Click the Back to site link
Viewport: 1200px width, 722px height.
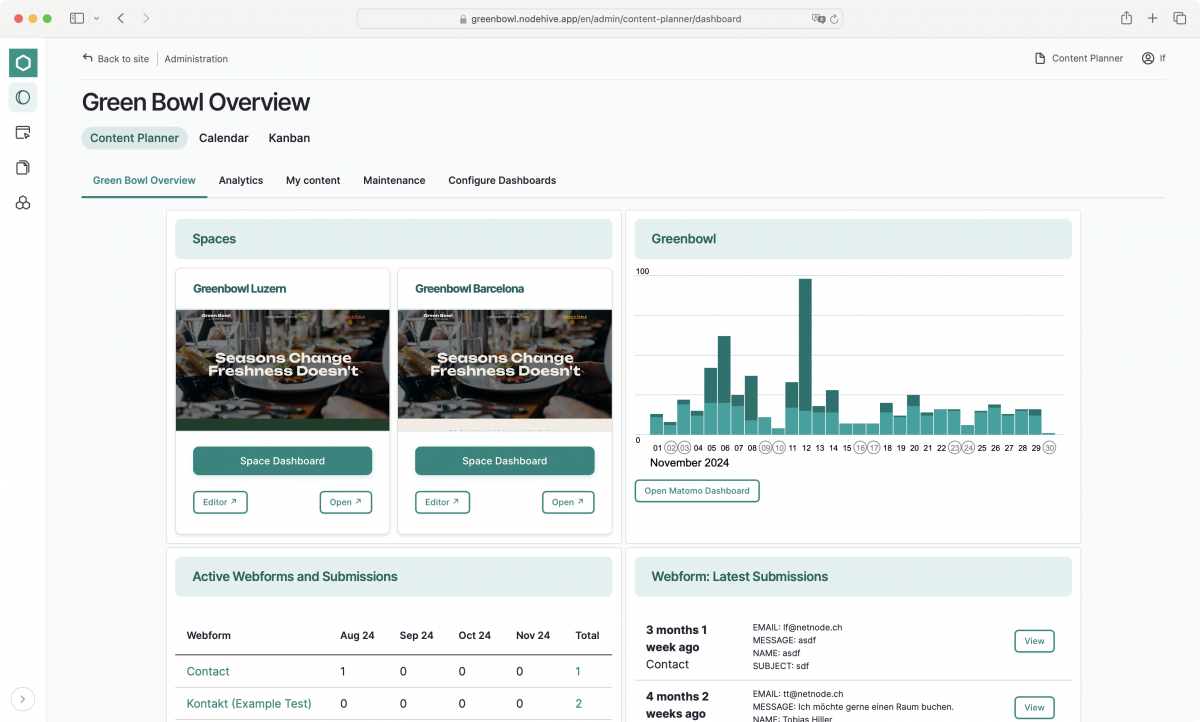coord(115,59)
